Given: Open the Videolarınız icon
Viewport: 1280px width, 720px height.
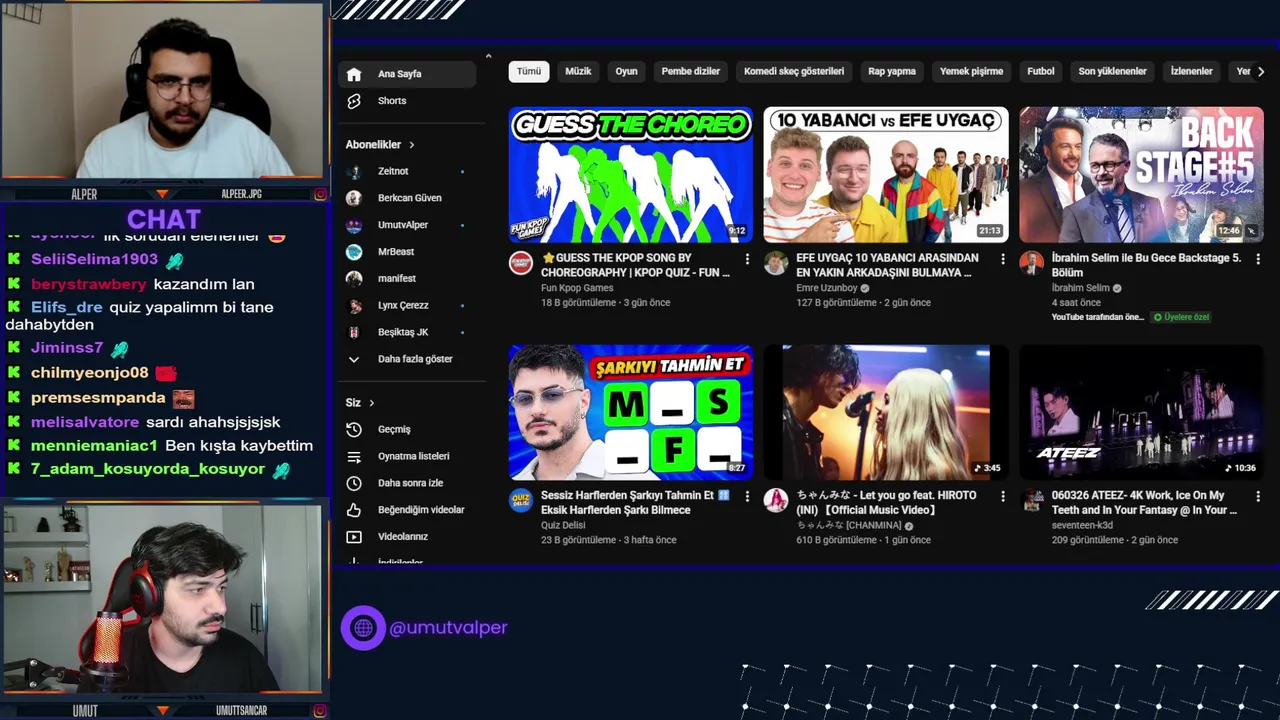Looking at the screenshot, I should (354, 537).
